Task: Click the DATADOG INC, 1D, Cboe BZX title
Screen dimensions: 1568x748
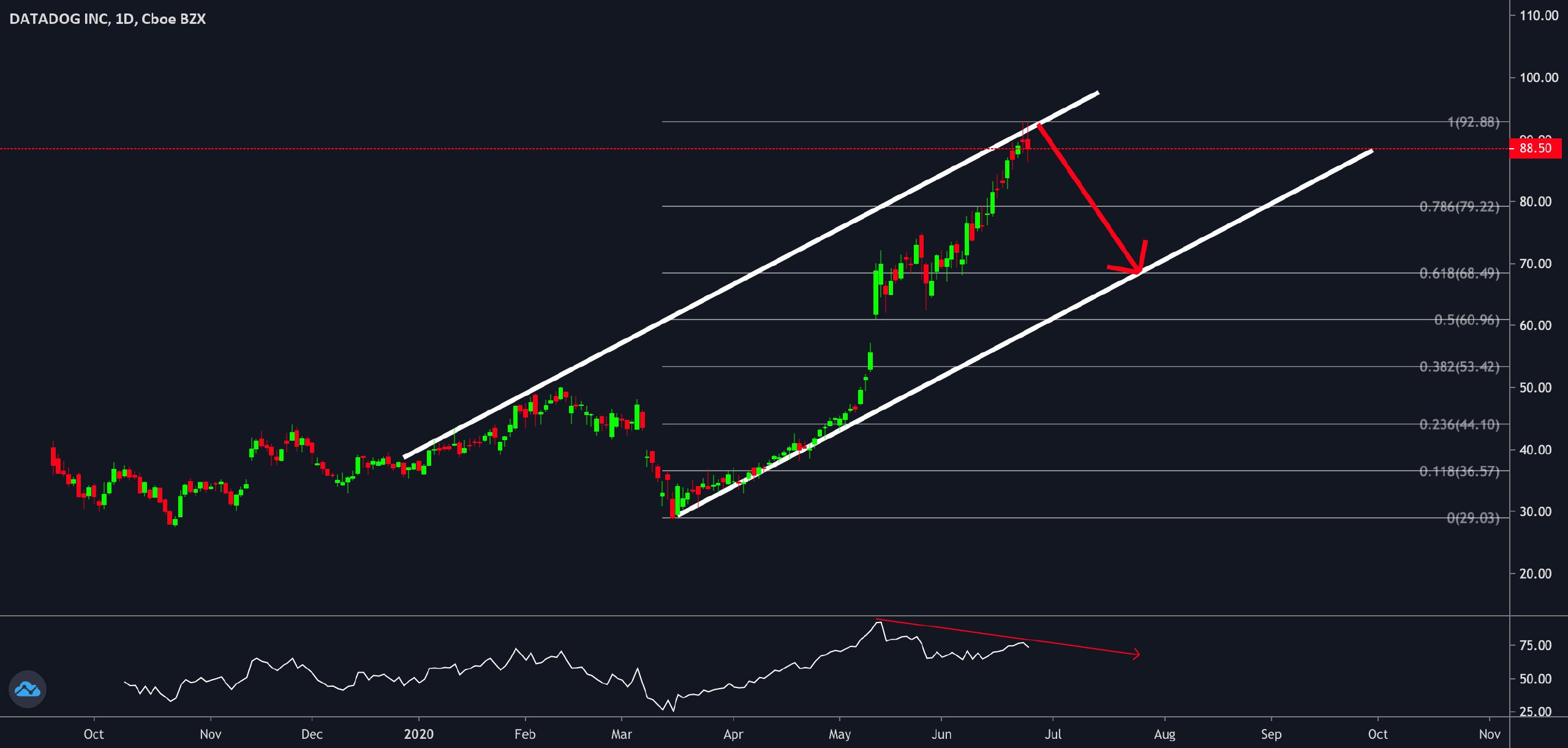Action: 108,19
